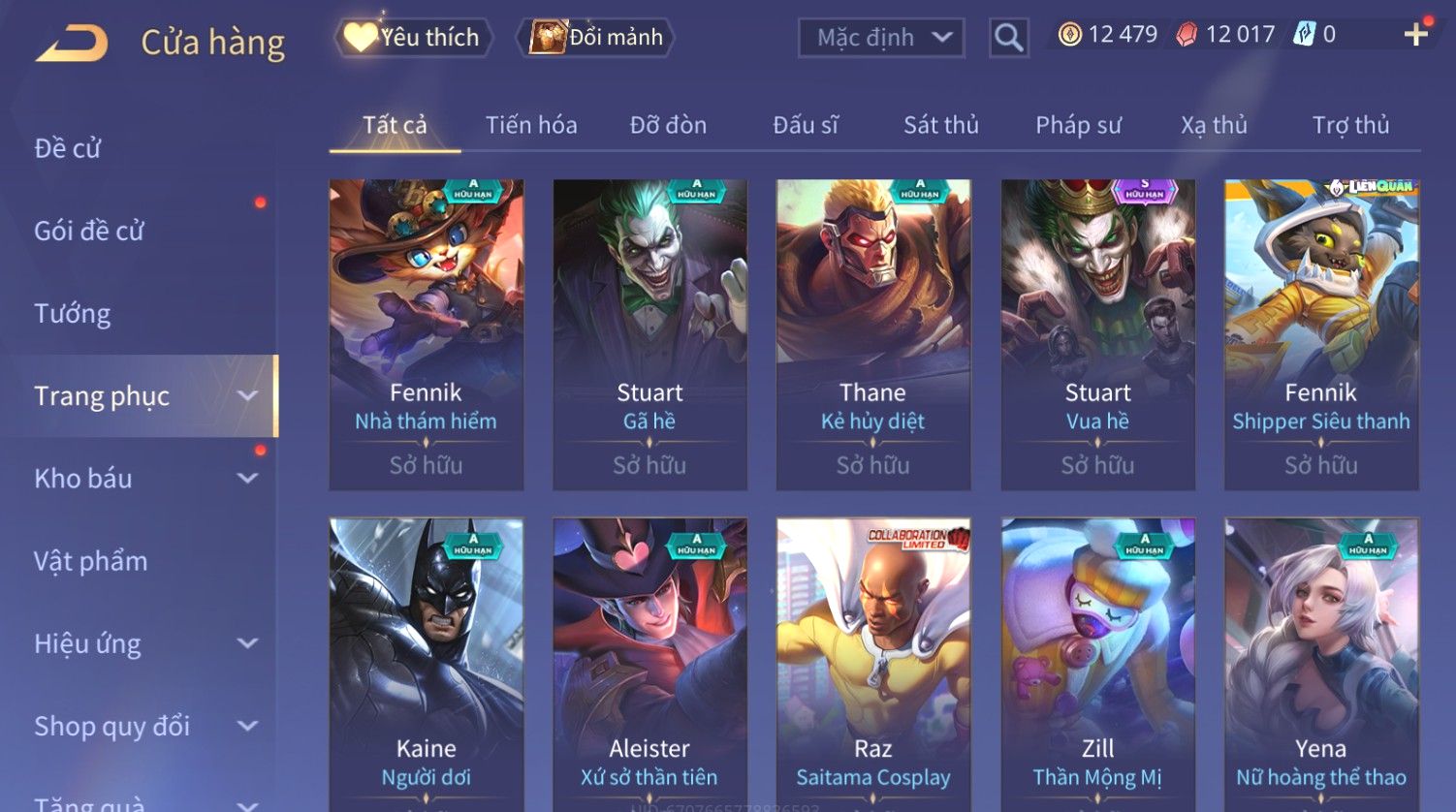Click the red ruby currency icon

point(1187,35)
